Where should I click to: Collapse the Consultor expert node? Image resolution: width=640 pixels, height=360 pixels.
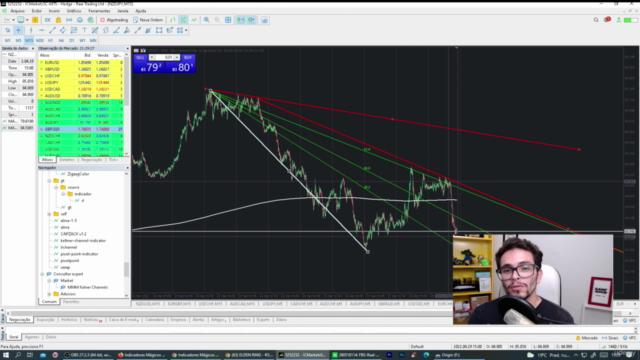click(x=42, y=274)
